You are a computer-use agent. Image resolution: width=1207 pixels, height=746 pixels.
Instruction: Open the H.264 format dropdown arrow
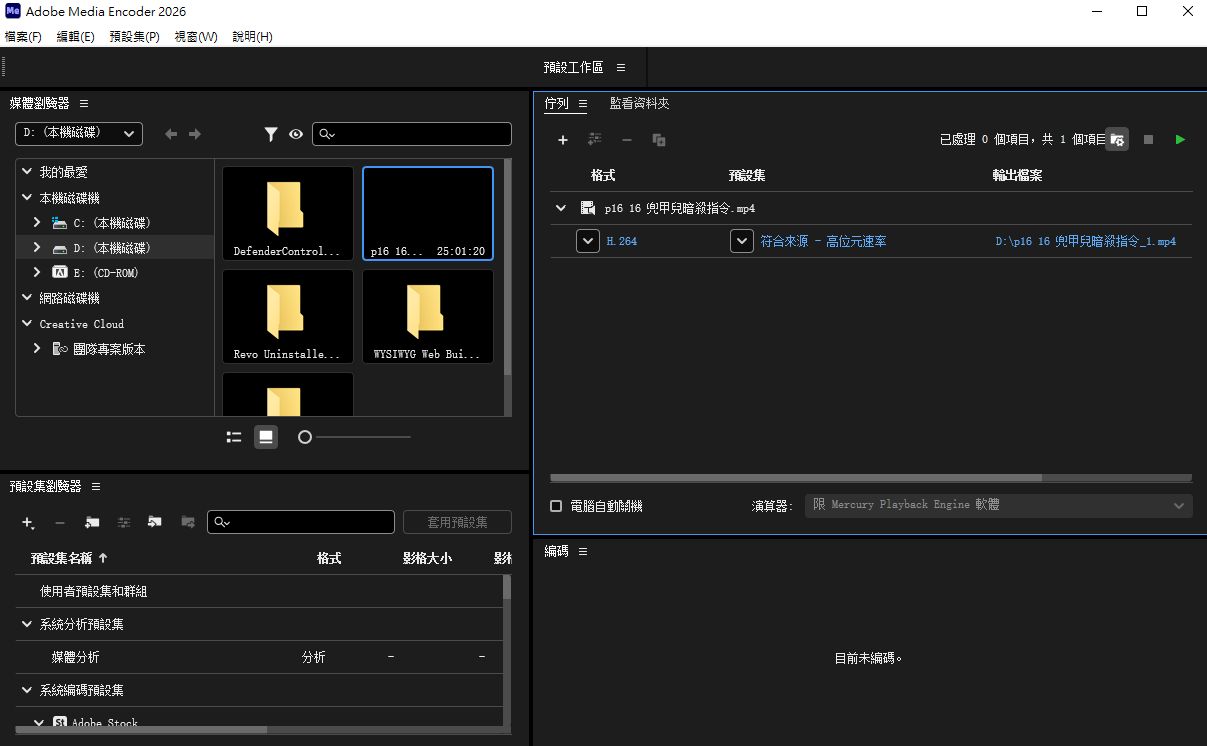588,241
